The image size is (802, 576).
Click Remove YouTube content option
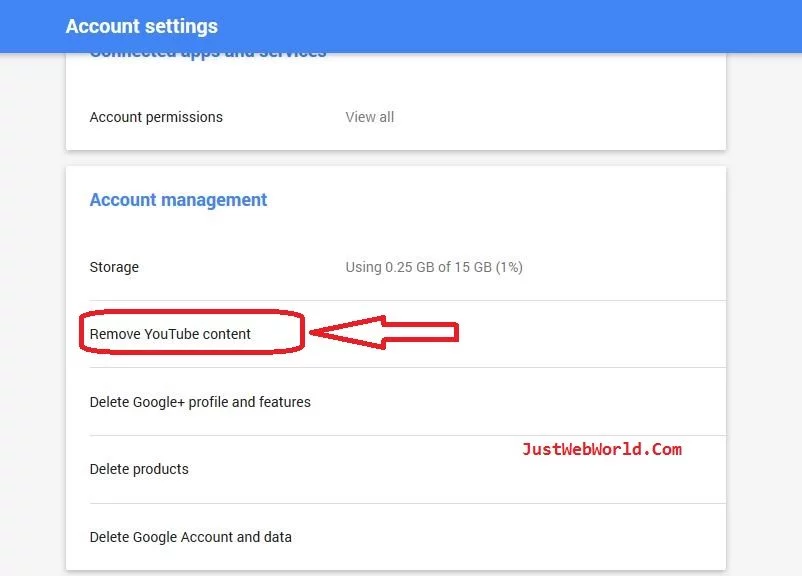pos(170,334)
